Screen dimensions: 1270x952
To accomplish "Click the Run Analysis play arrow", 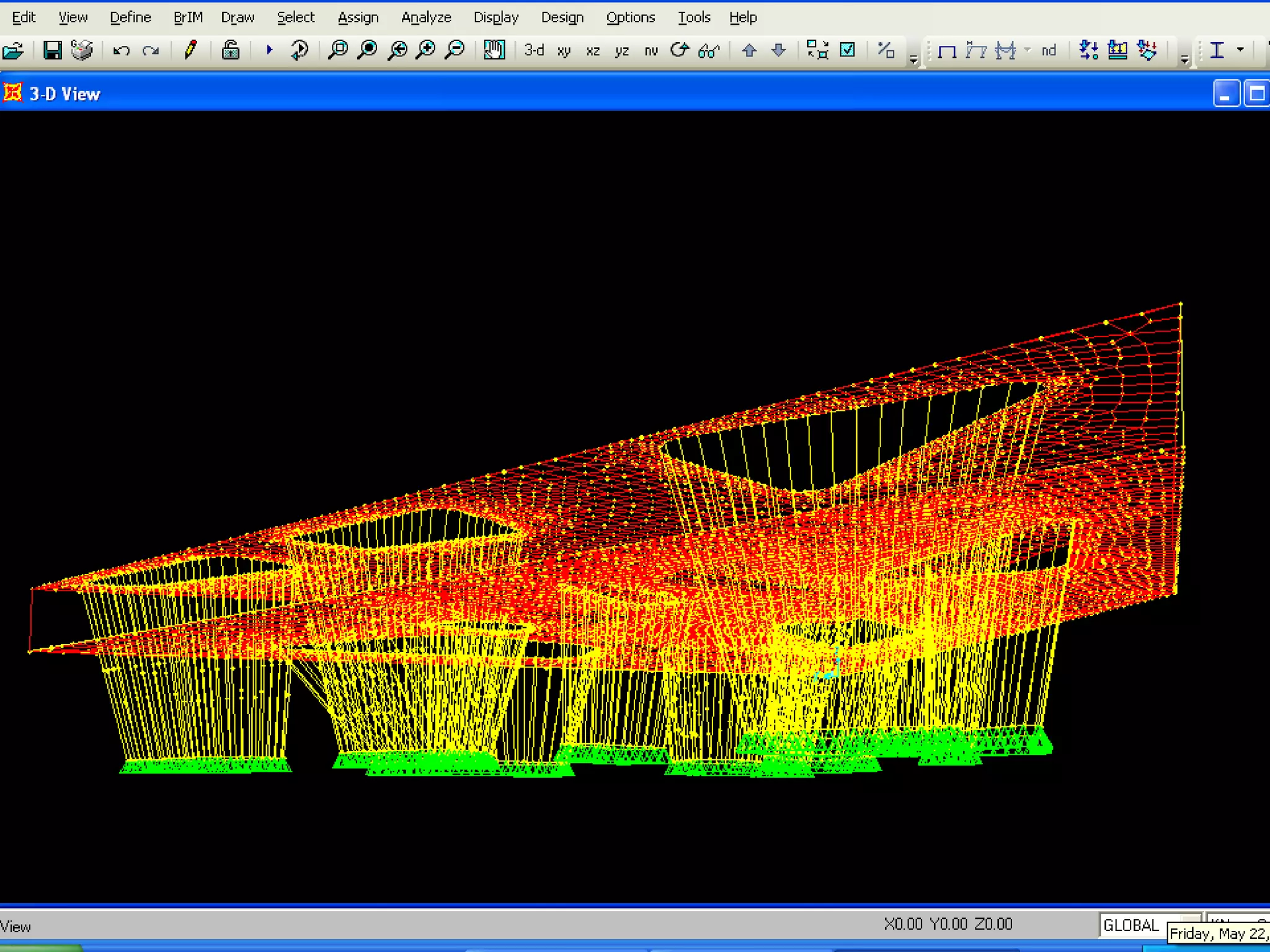I will [x=269, y=50].
